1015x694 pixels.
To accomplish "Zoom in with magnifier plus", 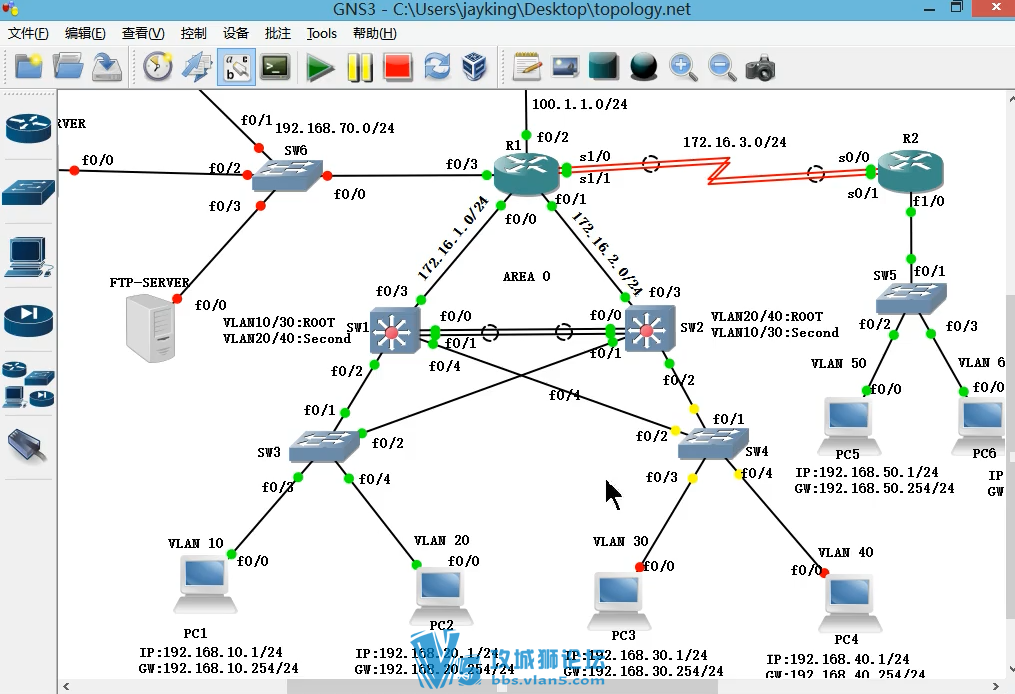I will 683,67.
